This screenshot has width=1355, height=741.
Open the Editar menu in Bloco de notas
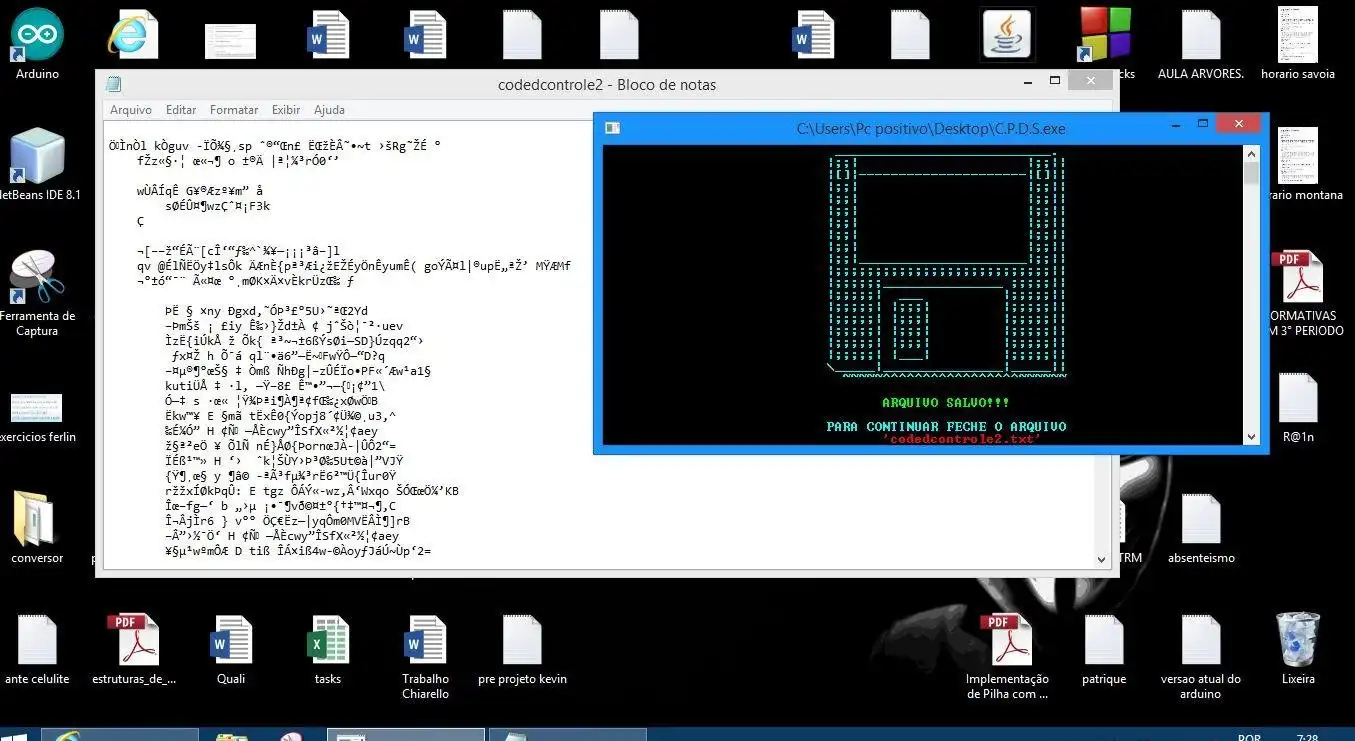[x=181, y=110]
